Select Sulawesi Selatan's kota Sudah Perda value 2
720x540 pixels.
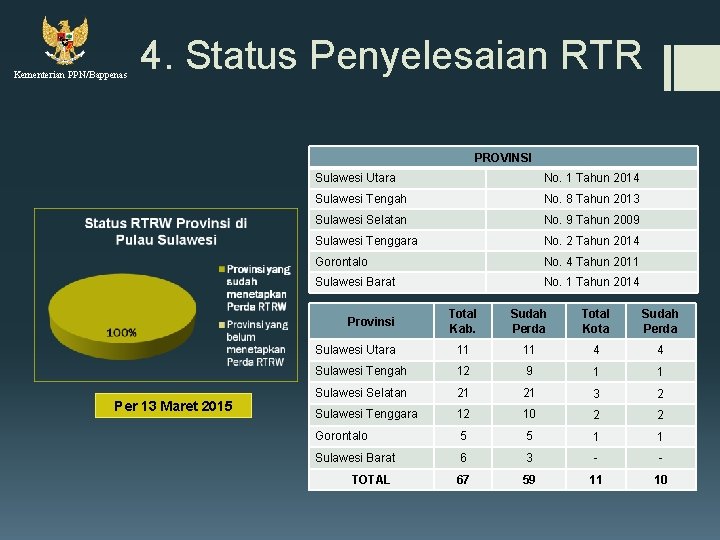coord(660,394)
